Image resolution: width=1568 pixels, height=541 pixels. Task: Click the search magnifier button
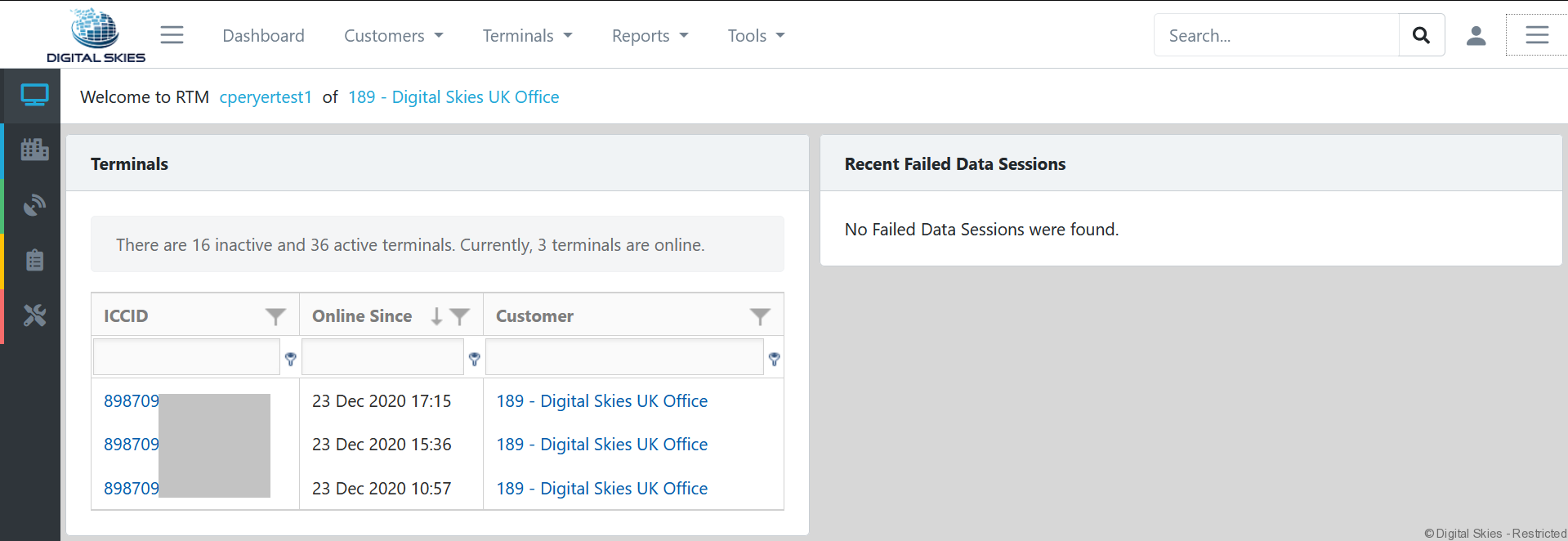pos(1421,35)
